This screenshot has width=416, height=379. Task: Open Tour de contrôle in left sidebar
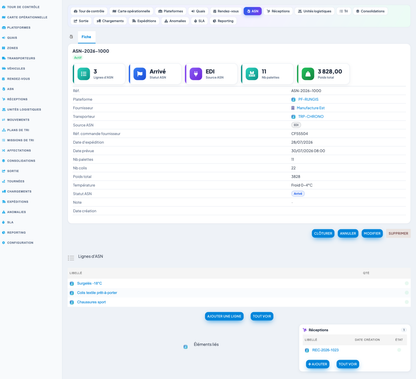(21, 7)
